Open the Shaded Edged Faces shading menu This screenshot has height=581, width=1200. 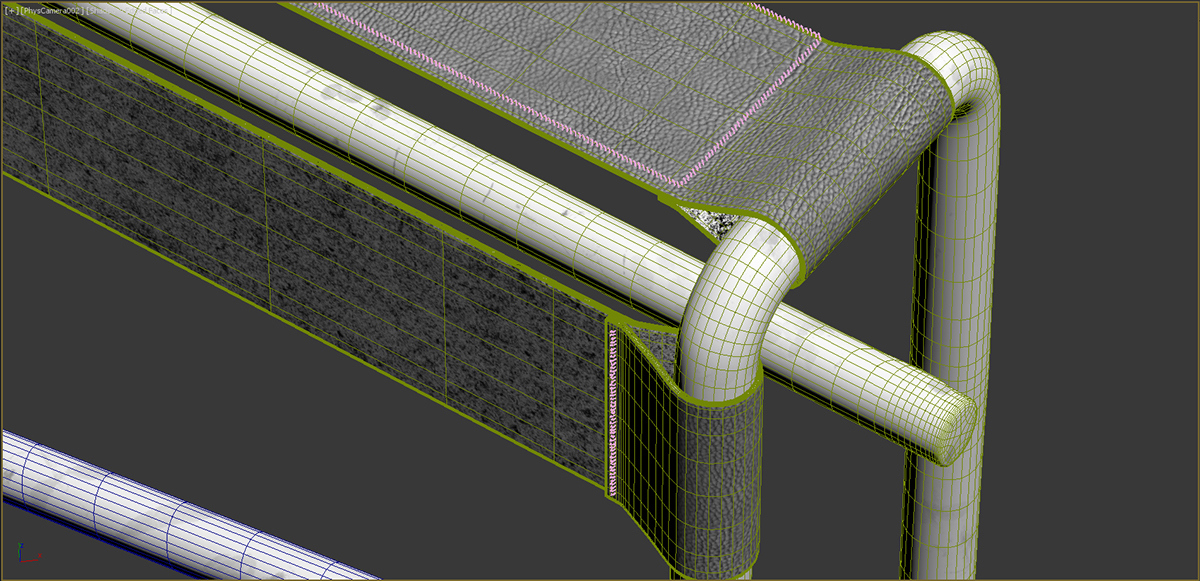[129, 11]
